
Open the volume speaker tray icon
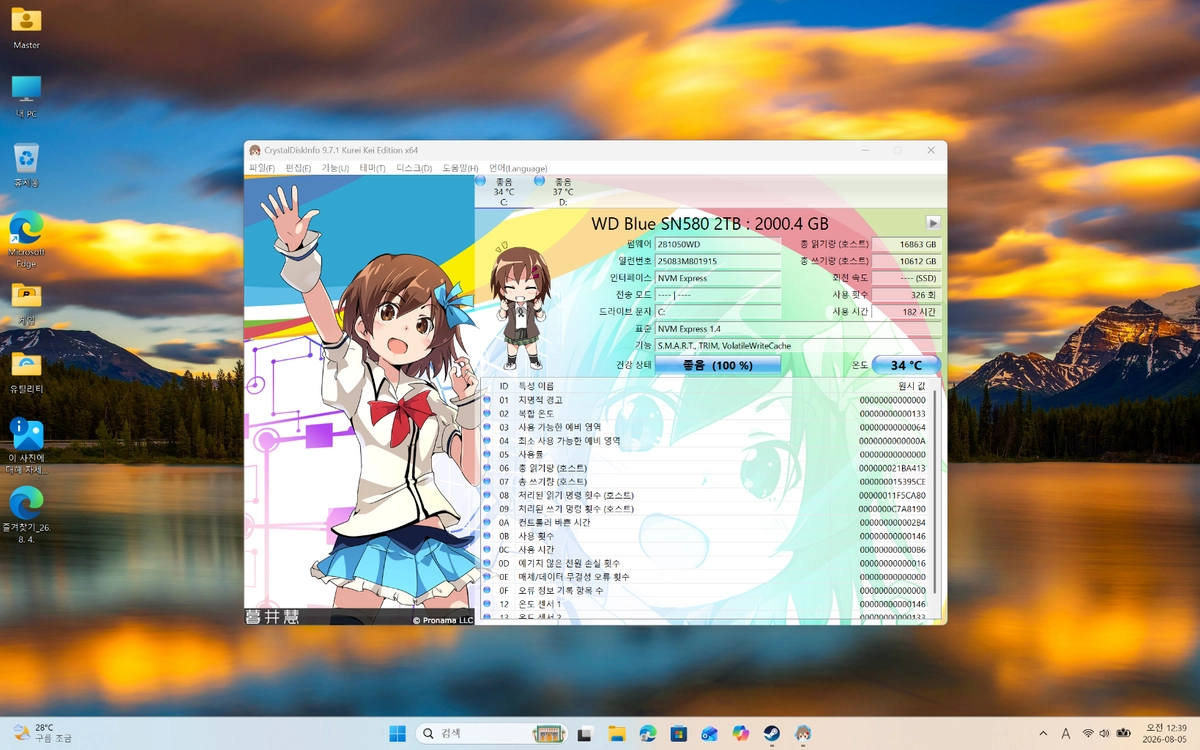(x=1104, y=733)
